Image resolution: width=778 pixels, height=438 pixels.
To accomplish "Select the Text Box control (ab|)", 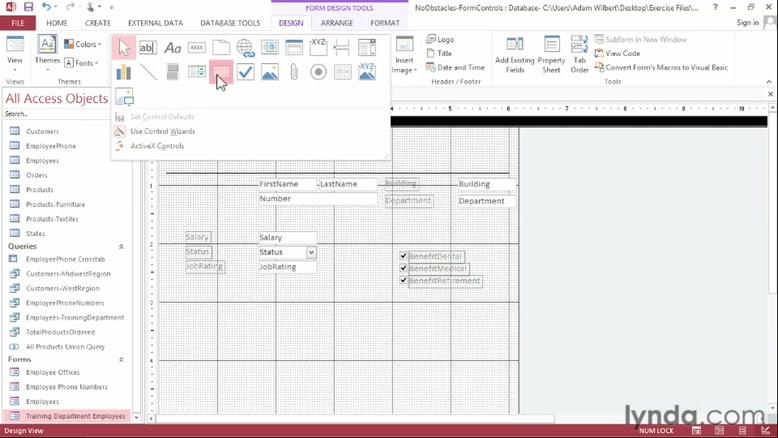I will point(148,48).
